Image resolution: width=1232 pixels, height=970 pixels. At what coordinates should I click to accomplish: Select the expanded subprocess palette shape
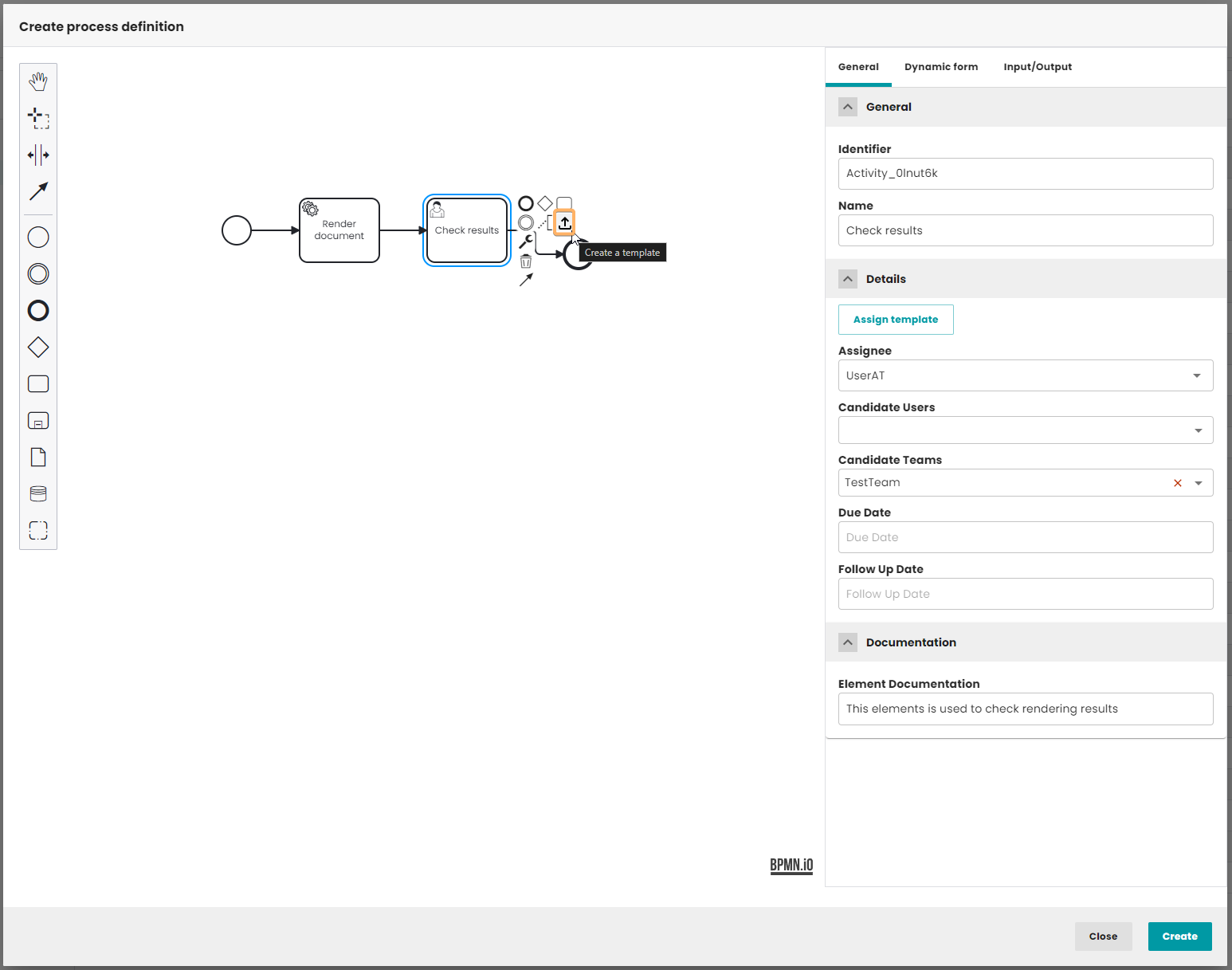(x=38, y=421)
